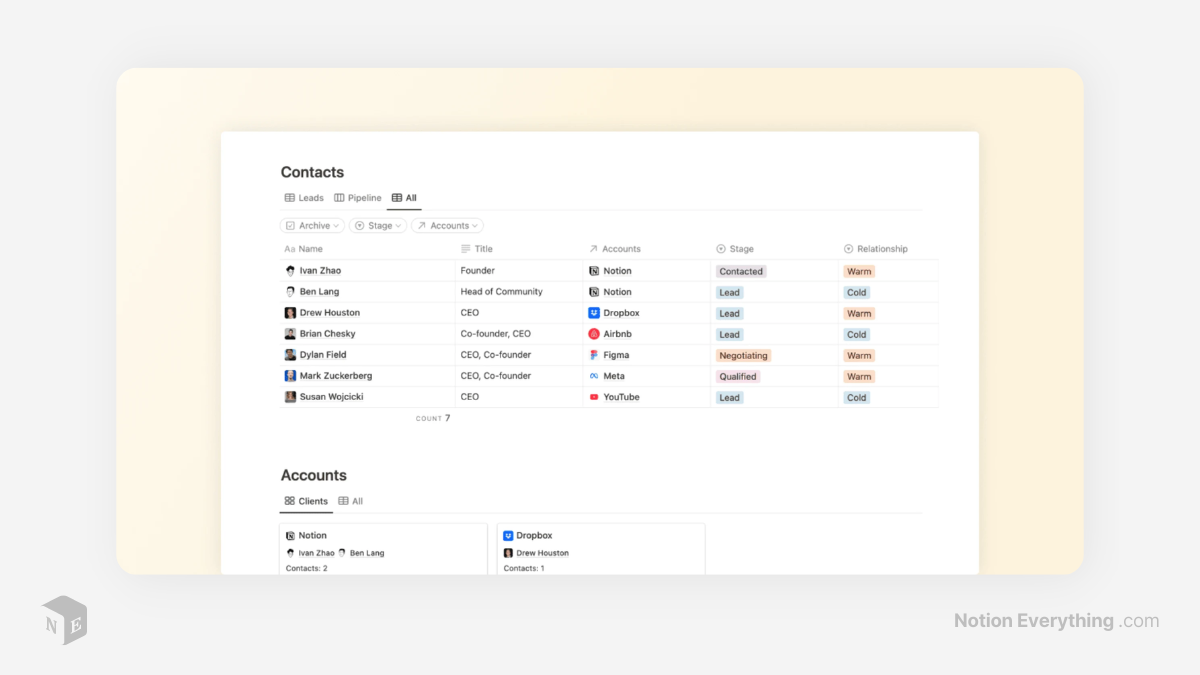The width and height of the screenshot is (1200, 675).
Task: Select the All tab under Accounts
Action: coord(351,501)
